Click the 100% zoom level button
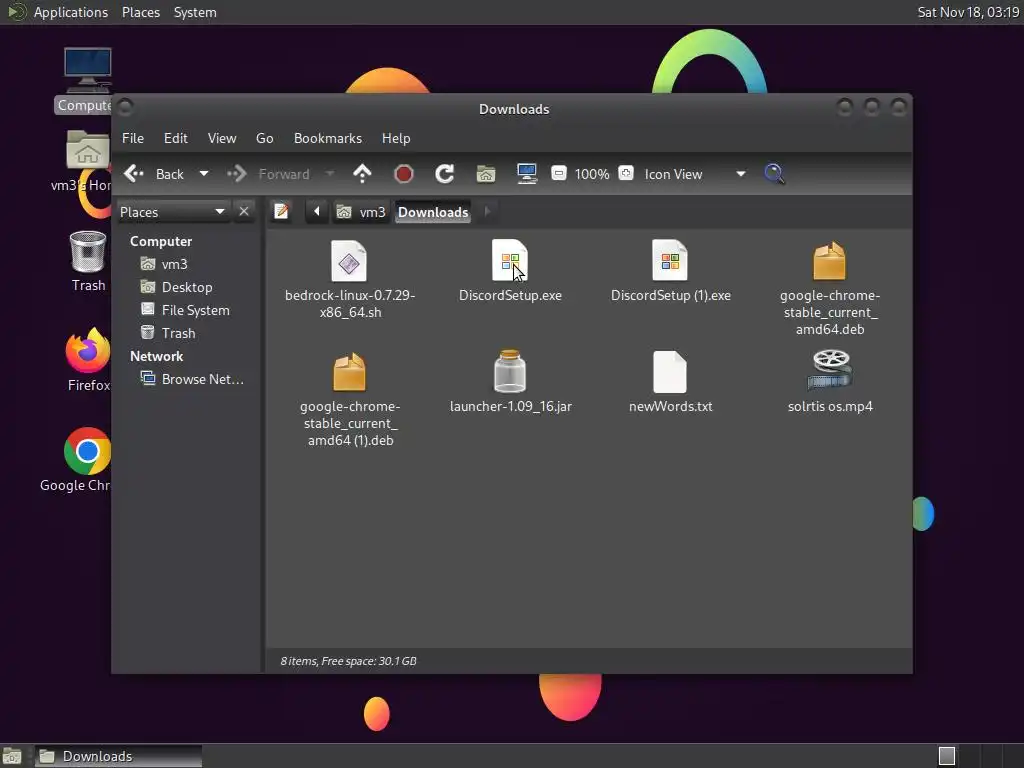1024x768 pixels. (592, 174)
